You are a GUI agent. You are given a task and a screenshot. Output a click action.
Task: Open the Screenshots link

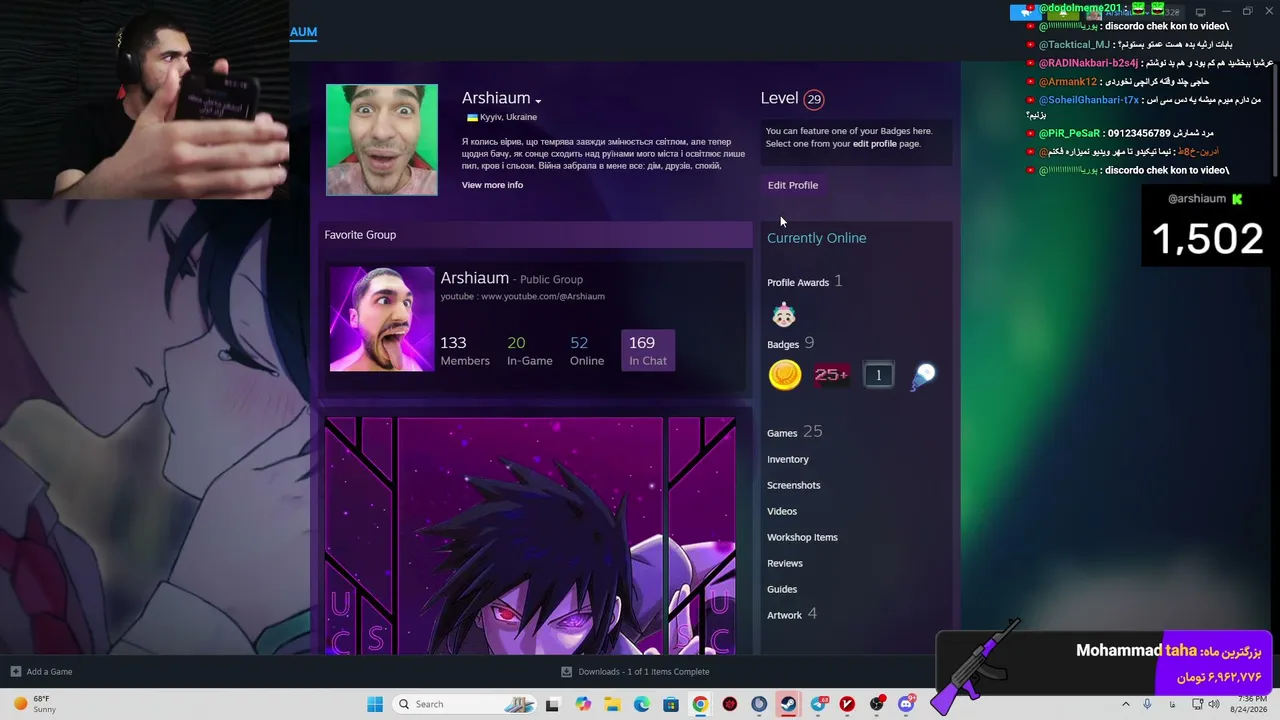[794, 485]
